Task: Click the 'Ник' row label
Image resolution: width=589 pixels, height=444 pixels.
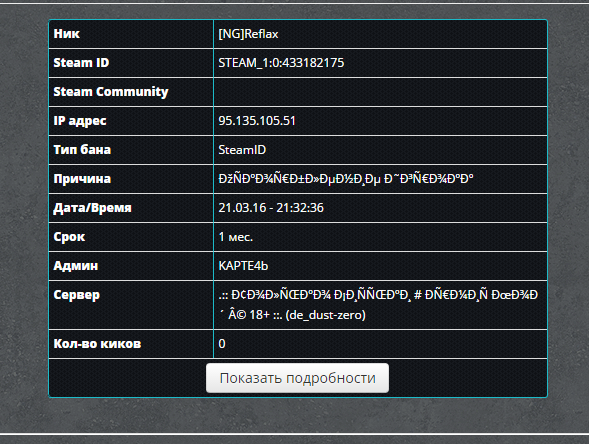Action: 66,34
